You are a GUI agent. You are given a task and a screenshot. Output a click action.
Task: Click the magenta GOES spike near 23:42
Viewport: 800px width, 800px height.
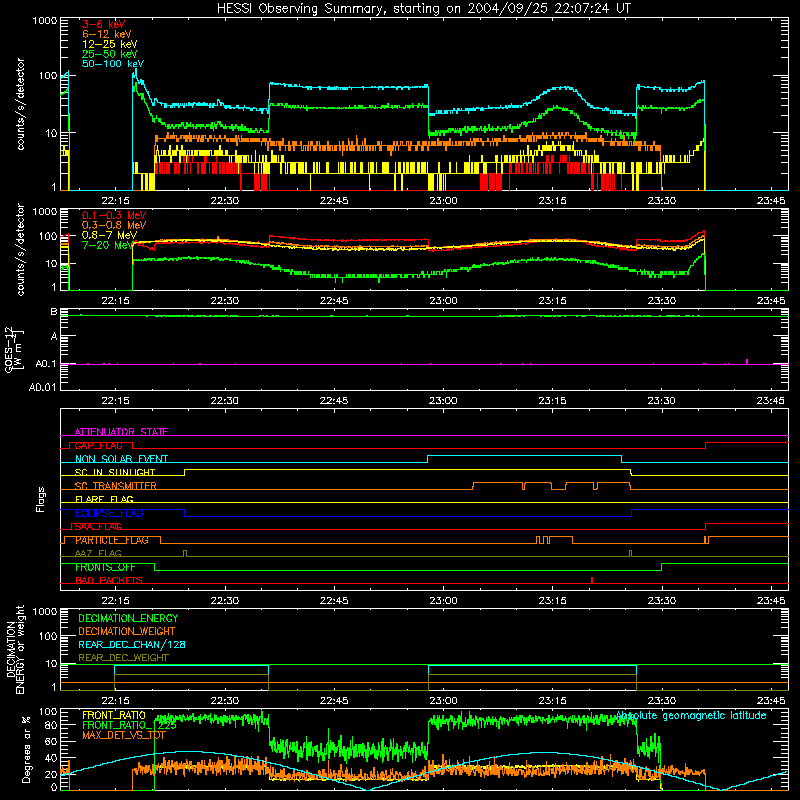(747, 361)
